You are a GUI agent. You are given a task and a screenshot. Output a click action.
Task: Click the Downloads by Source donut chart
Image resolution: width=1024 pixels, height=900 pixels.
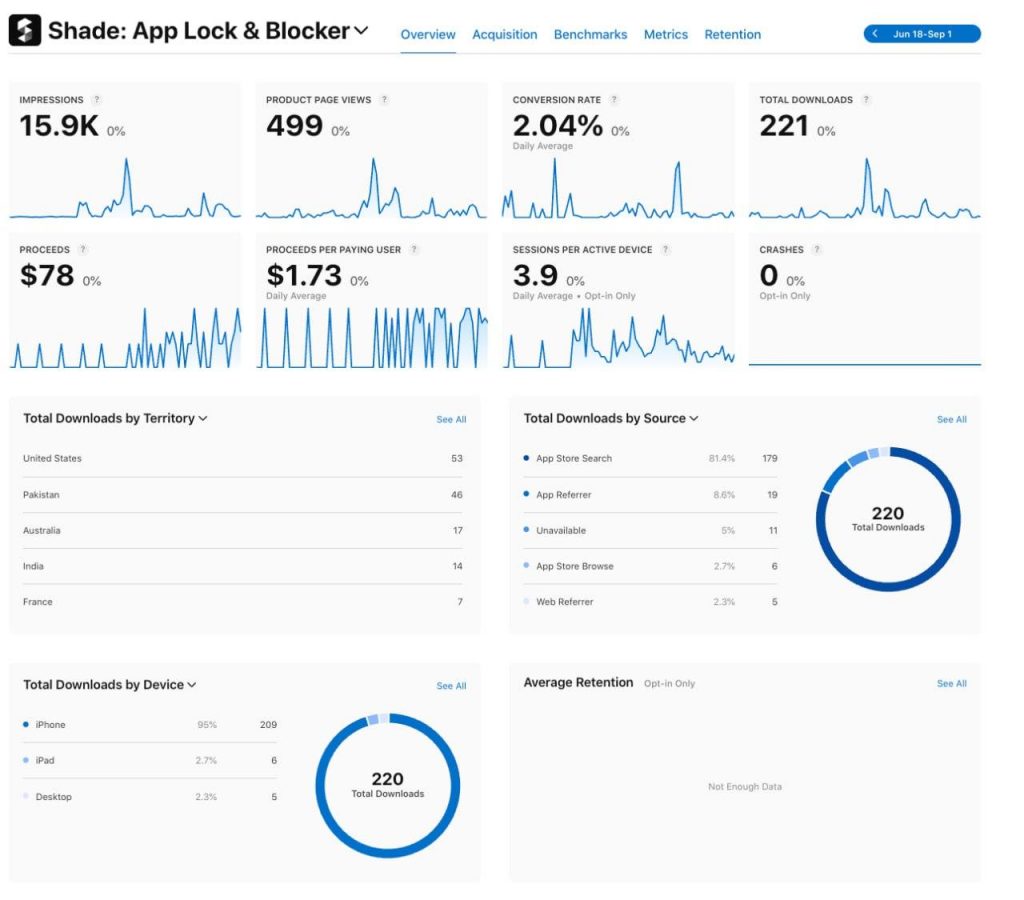point(888,519)
